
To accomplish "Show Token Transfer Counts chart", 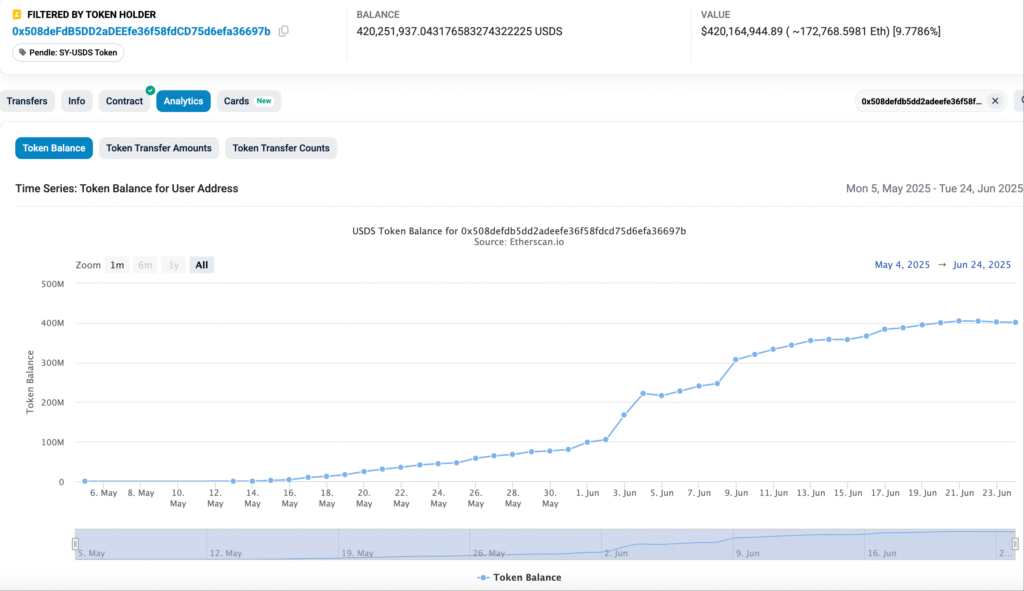I will tap(281, 148).
